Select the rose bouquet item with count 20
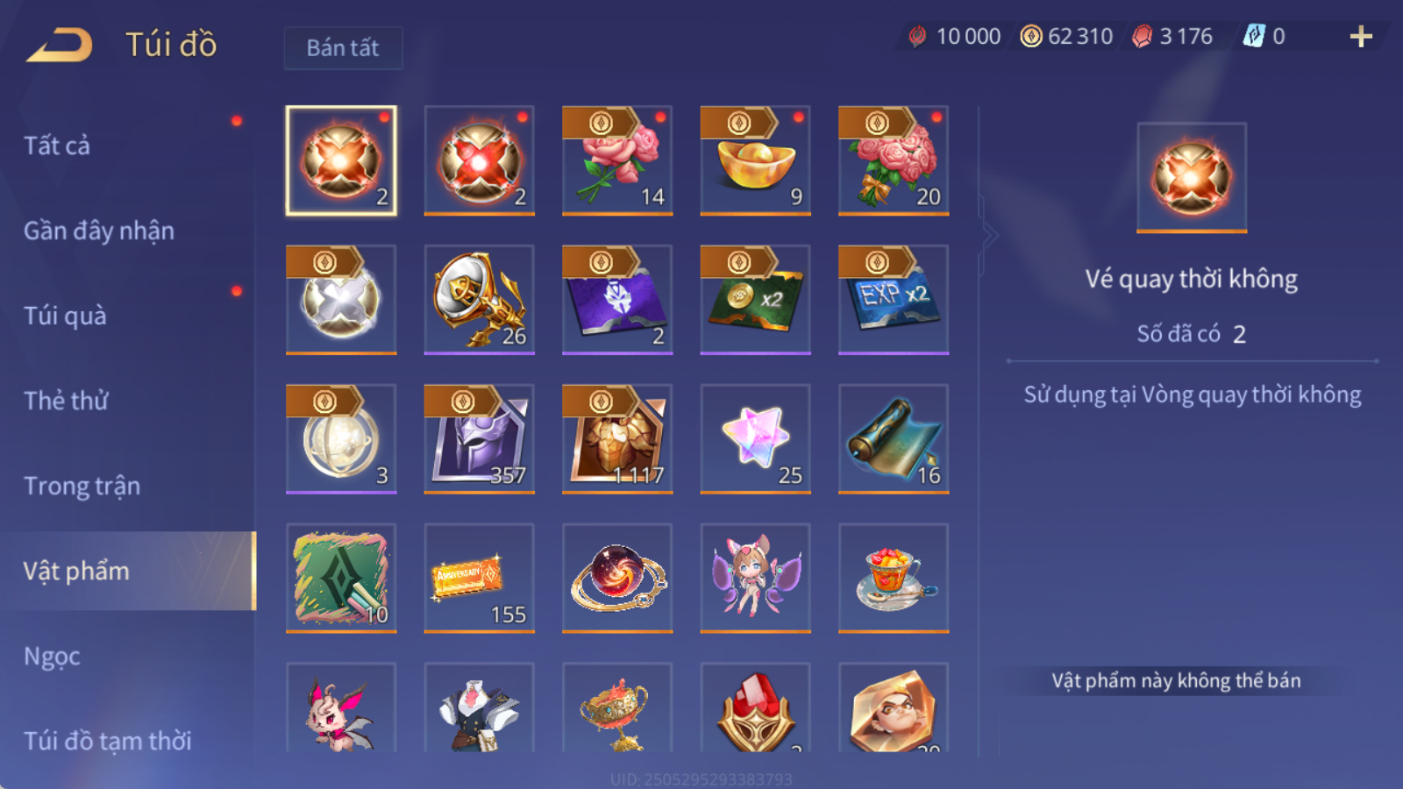Viewport: 1403px width, 789px height. (893, 161)
